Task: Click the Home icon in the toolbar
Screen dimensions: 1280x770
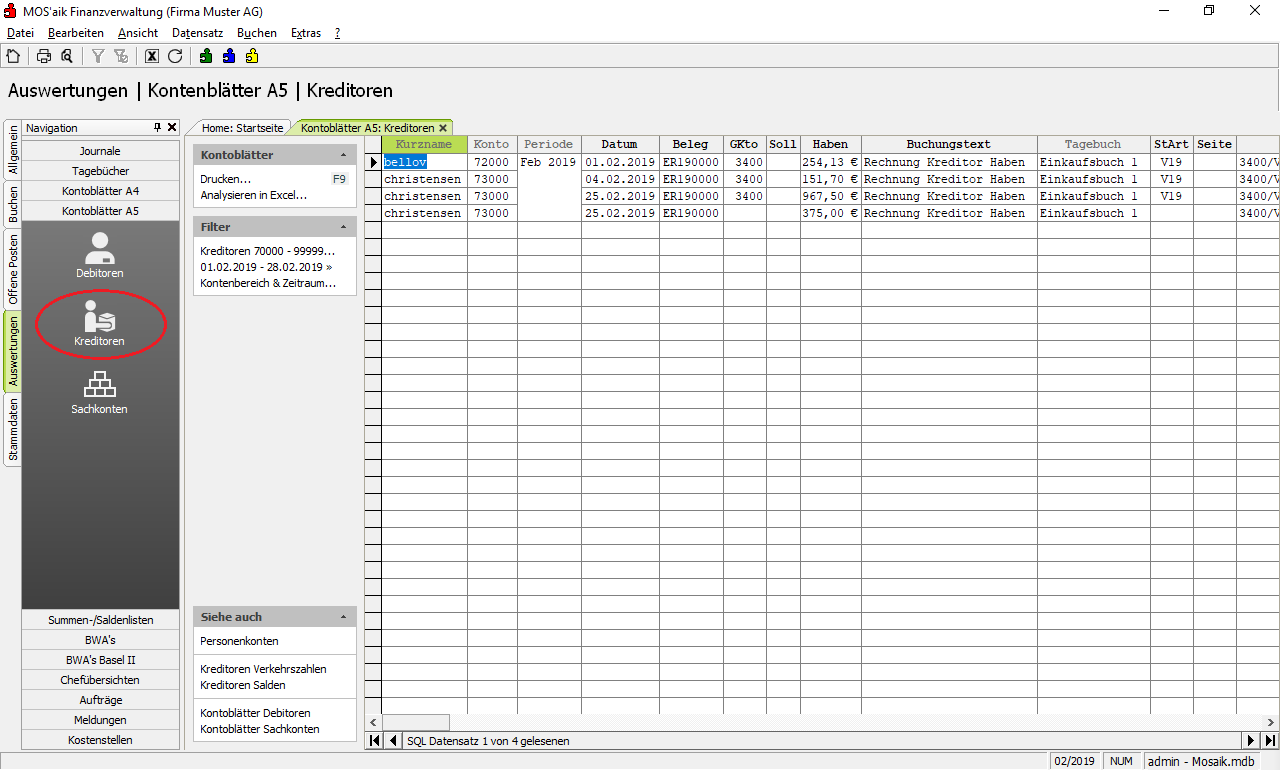Action: [x=13, y=56]
